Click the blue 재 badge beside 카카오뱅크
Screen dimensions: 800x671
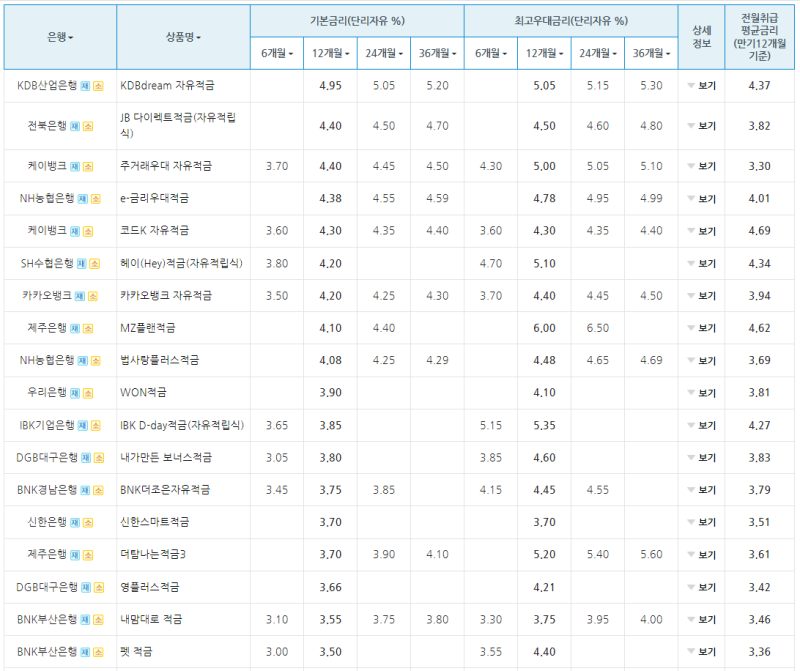[x=80, y=296]
